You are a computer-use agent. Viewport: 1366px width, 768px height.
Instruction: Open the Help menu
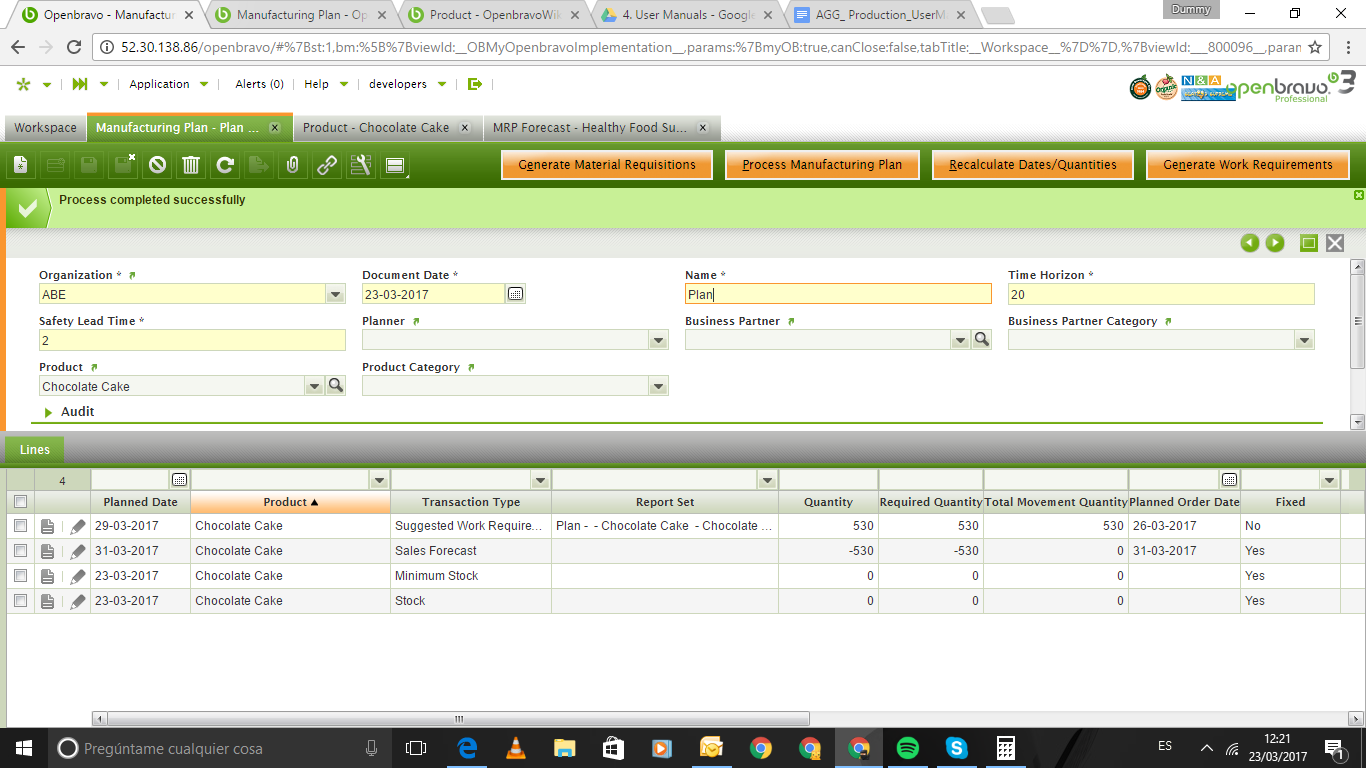point(326,84)
